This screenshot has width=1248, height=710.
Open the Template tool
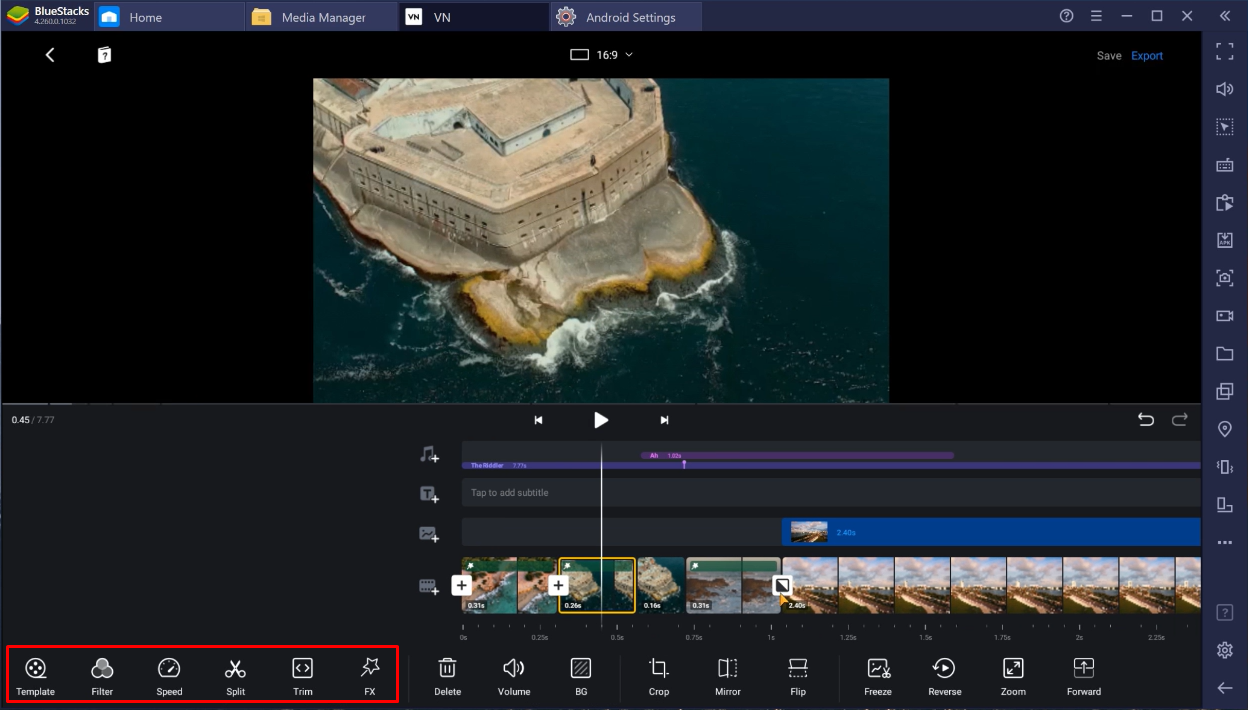point(35,676)
